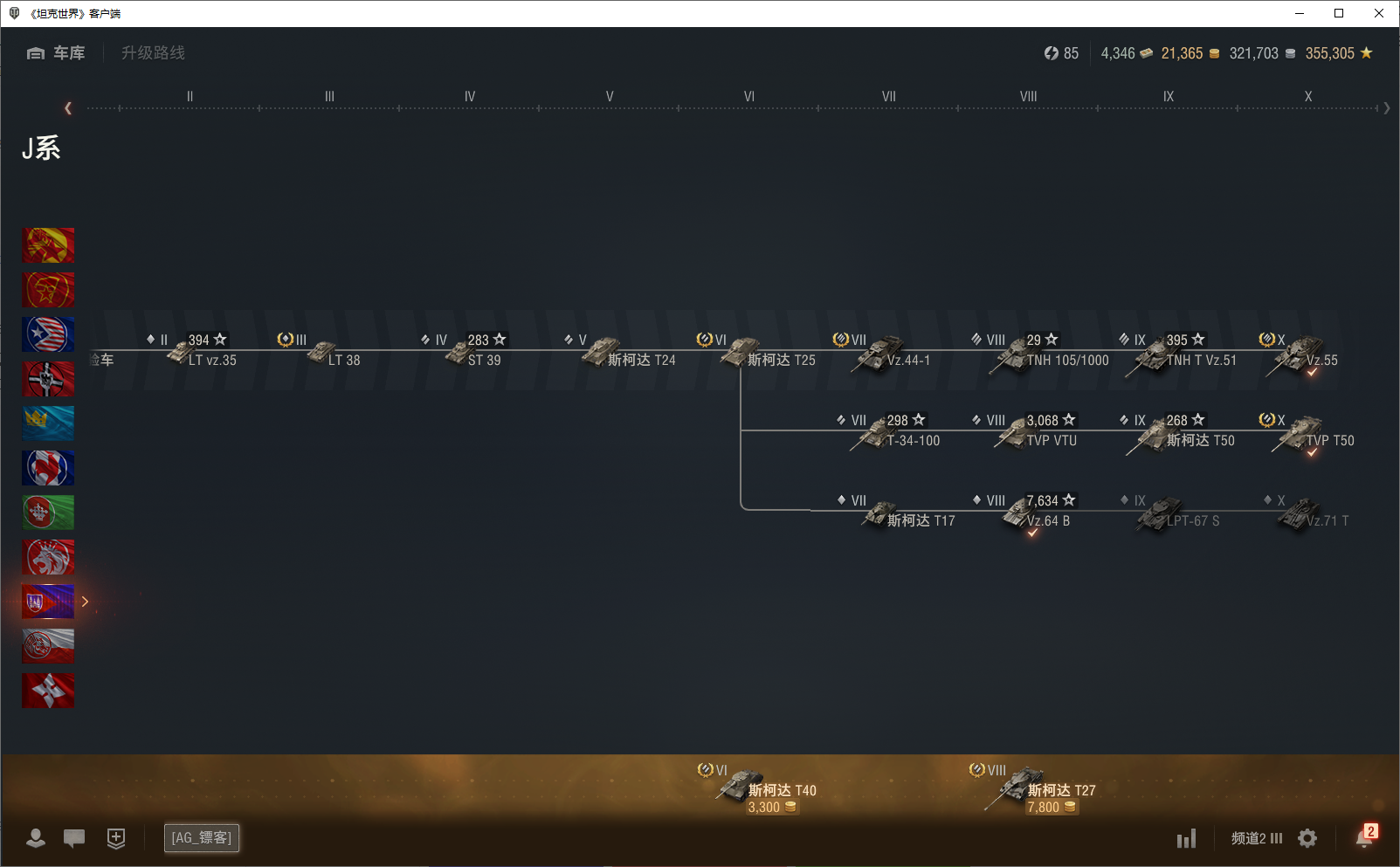Screen dimensions: 1400x867
Task: Open the settings gear icon
Action: click(x=1307, y=838)
